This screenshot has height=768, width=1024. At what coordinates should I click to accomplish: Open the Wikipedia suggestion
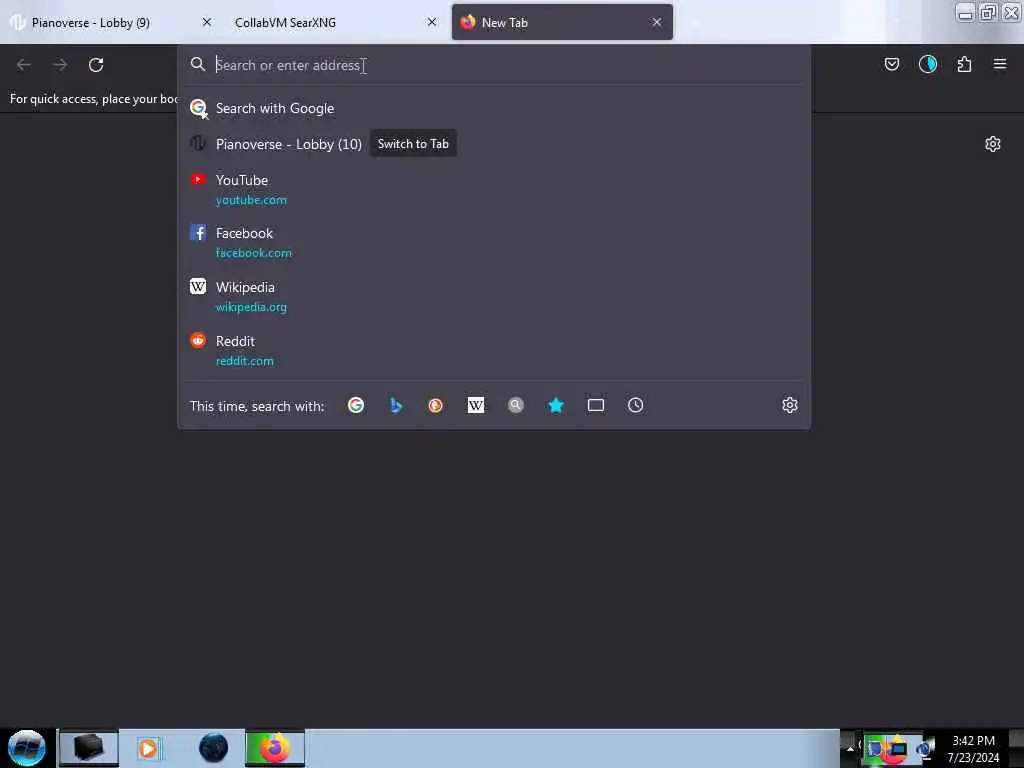click(x=494, y=296)
